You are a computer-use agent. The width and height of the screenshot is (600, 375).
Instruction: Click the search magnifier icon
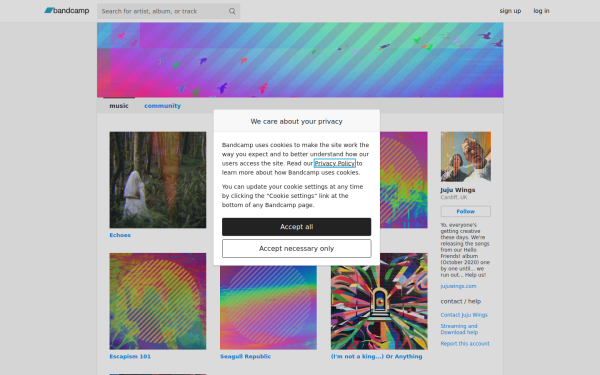coord(232,11)
